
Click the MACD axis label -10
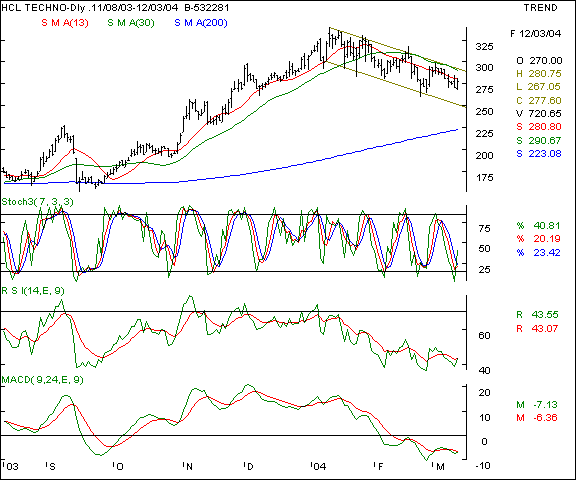click(x=483, y=466)
